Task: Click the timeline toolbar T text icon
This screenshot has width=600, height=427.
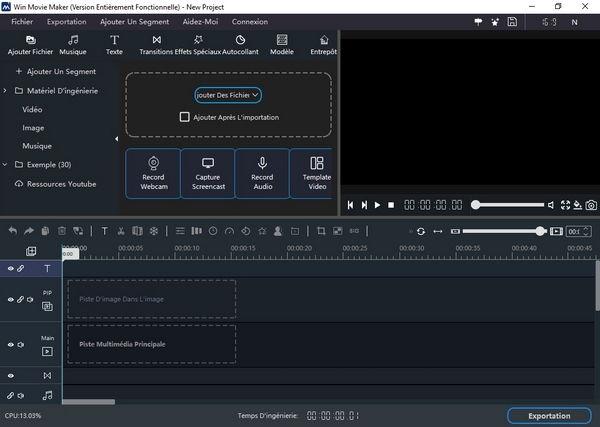Action: click(x=104, y=231)
